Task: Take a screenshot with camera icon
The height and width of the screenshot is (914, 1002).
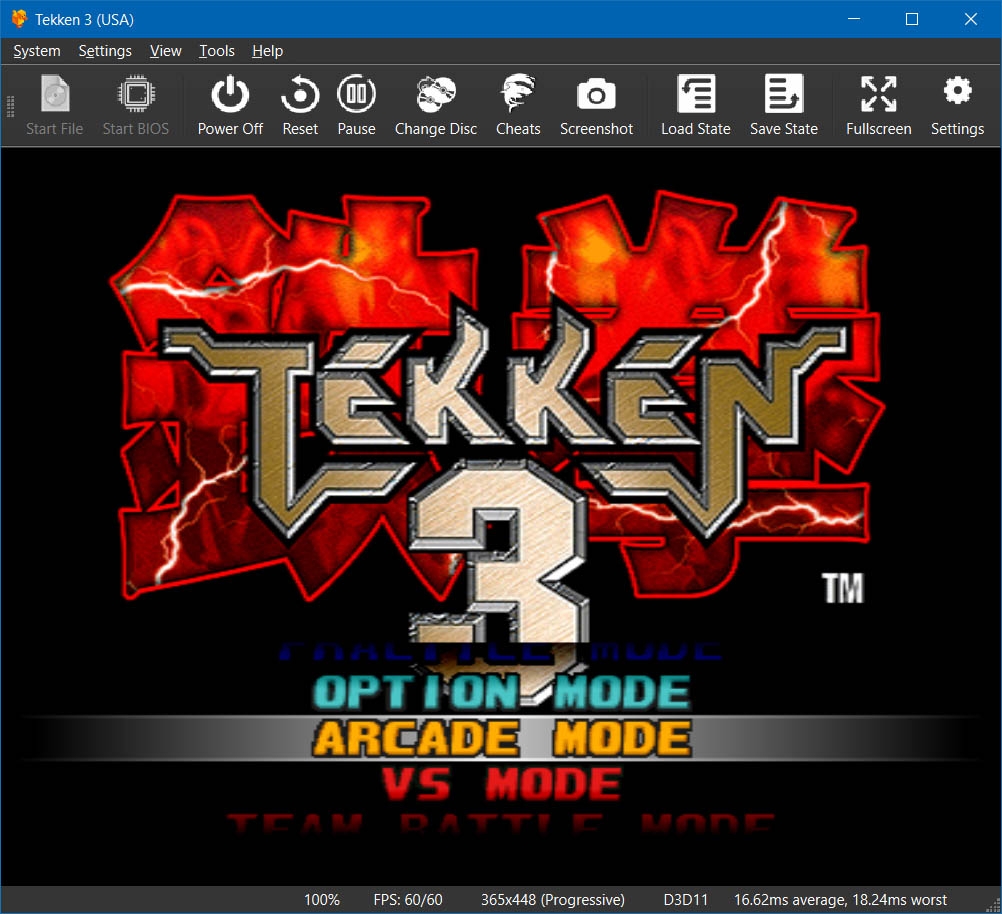Action: (x=596, y=105)
